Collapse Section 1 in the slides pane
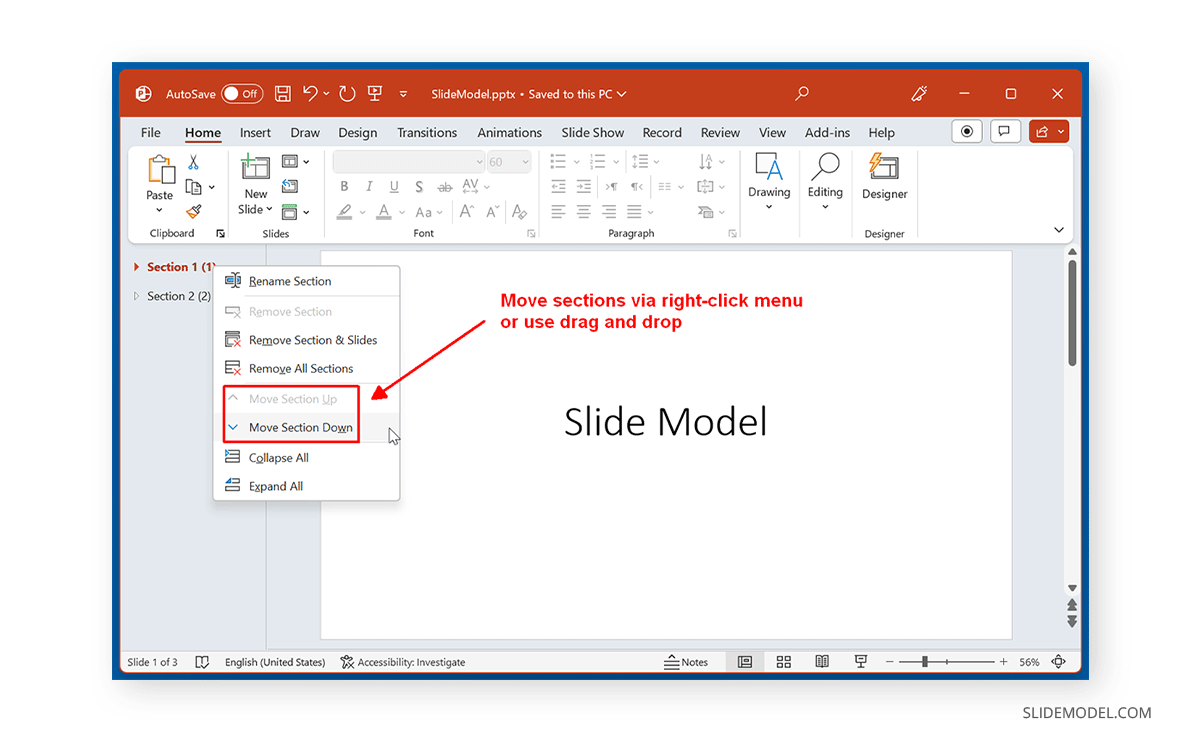Image resolution: width=1200 pixels, height=743 pixels. (x=137, y=267)
